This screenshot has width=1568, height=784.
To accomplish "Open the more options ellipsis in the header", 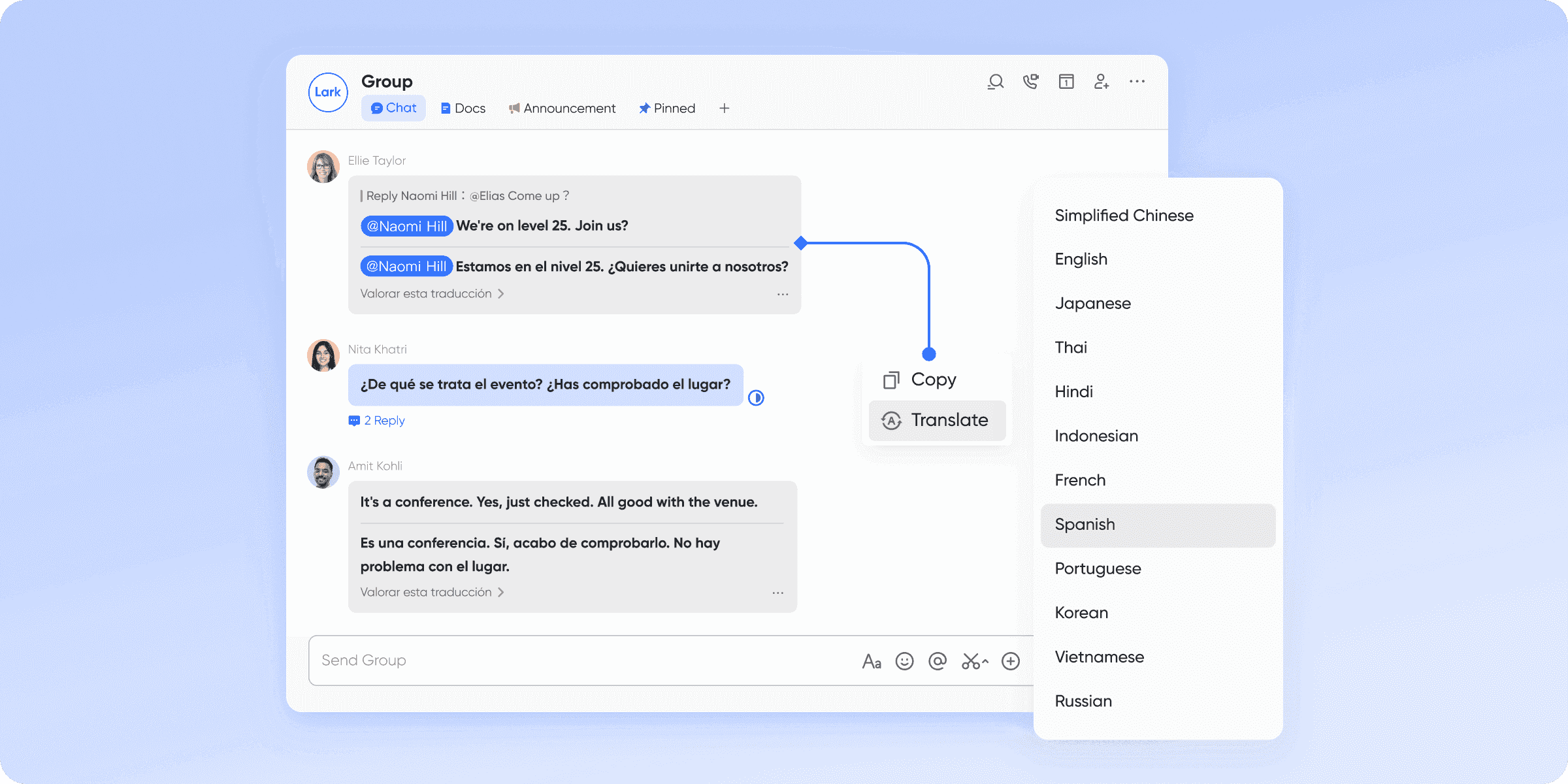I will (1137, 81).
